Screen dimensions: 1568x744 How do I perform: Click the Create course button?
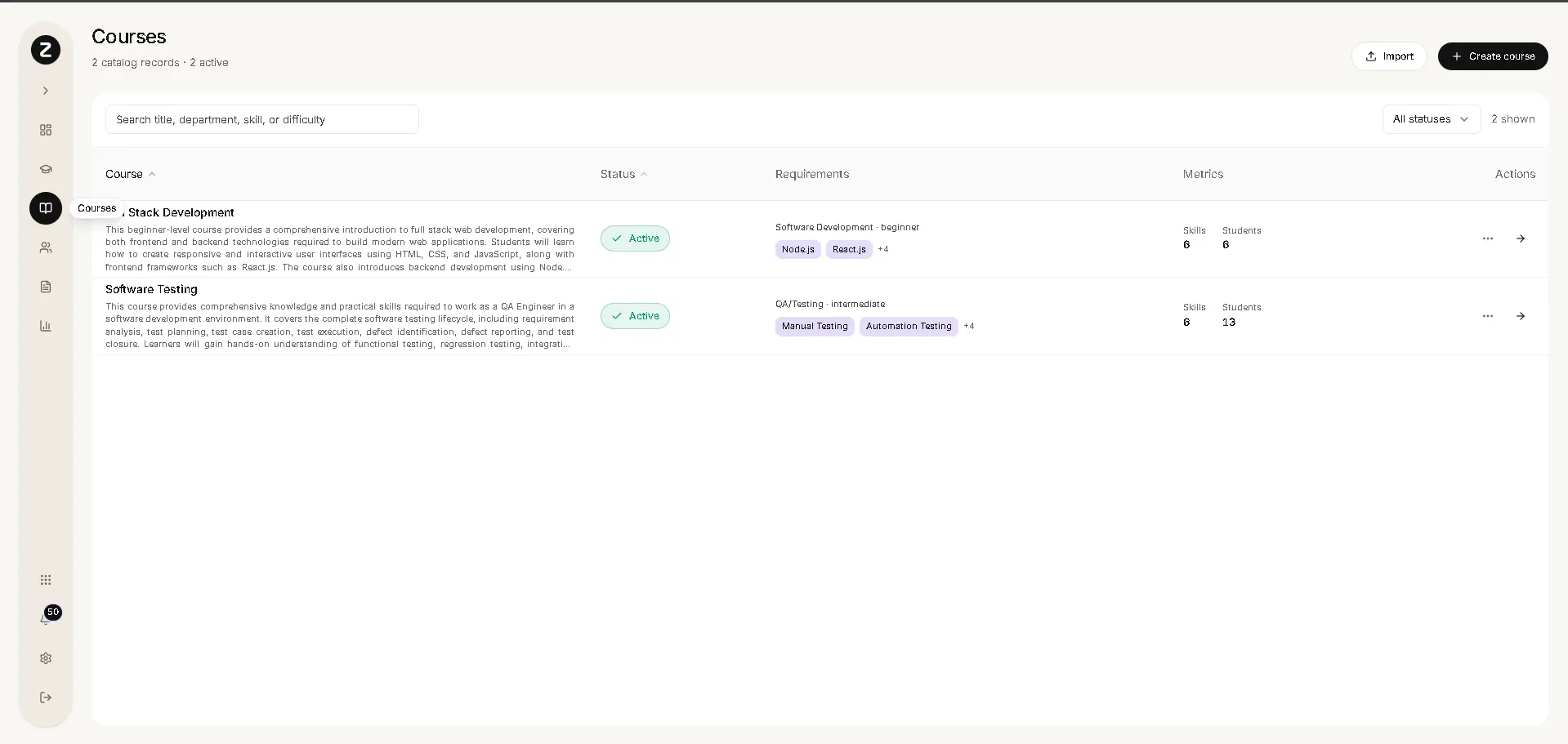tap(1493, 56)
